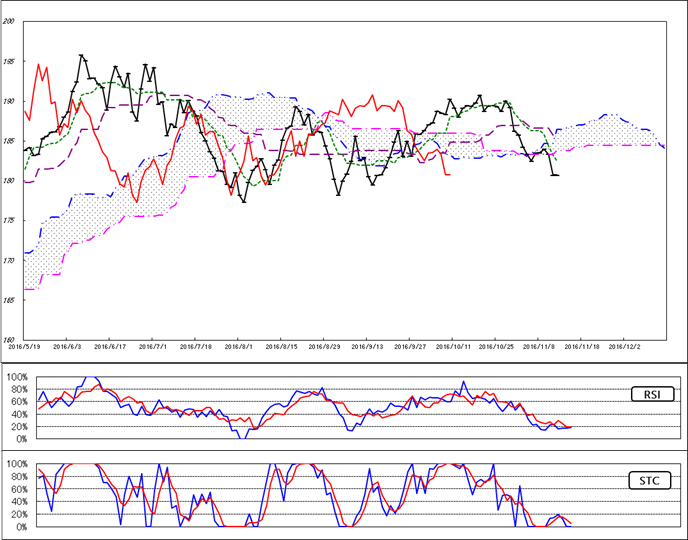Click the STC legend label box
Viewport: 688px width, 540px height.
pos(648,481)
